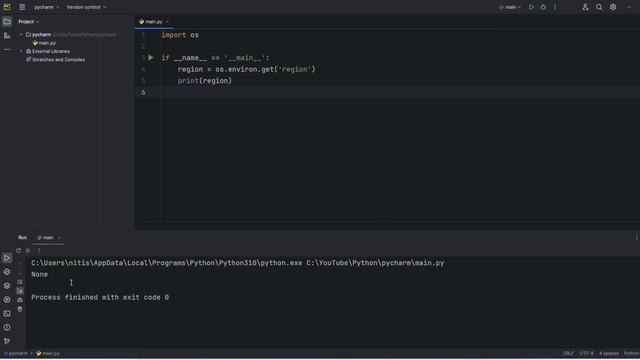Place the caret on empty line 6
This screenshot has width=640, height=360.
tap(400, 93)
